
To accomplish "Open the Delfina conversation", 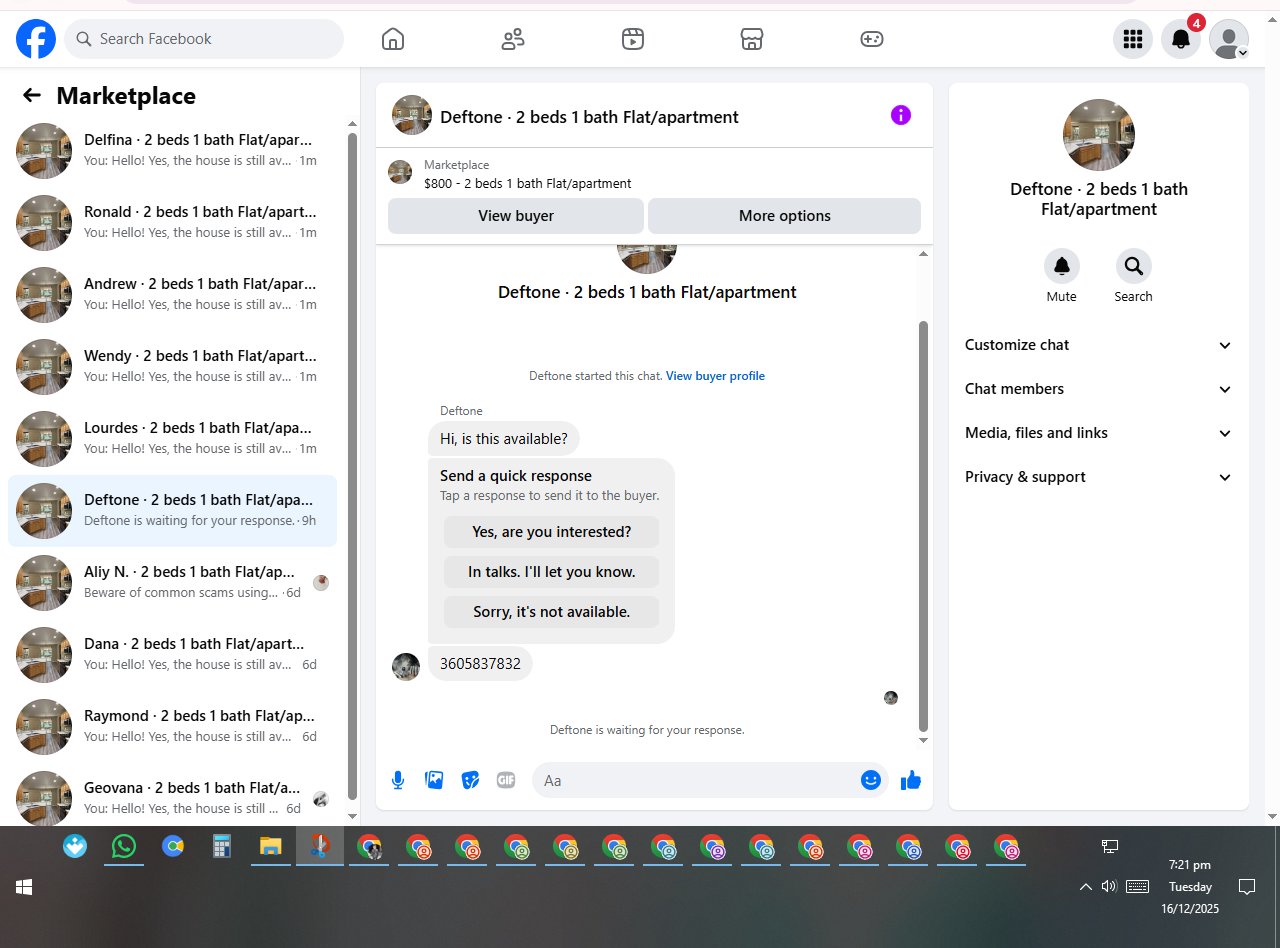I will tap(172, 151).
